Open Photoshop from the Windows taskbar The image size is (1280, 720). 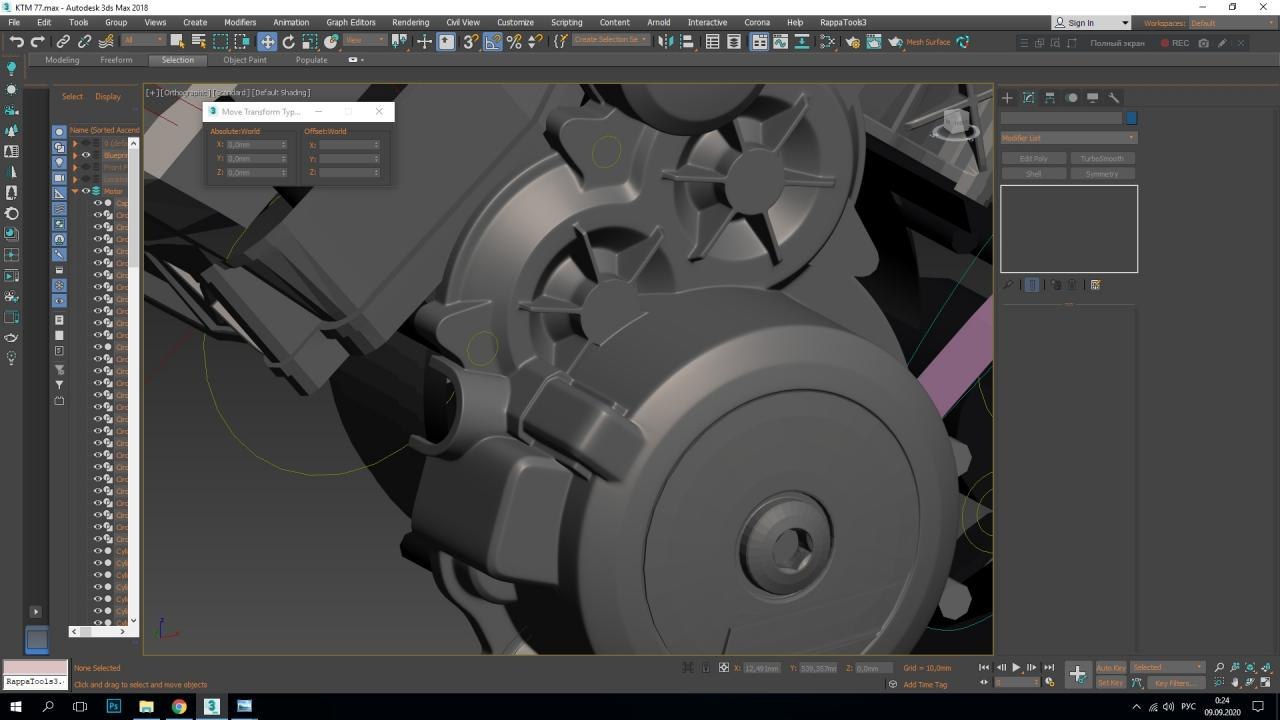tap(113, 706)
